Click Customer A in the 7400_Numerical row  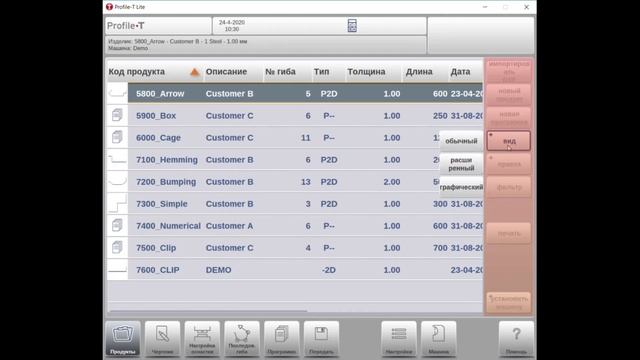click(229, 226)
